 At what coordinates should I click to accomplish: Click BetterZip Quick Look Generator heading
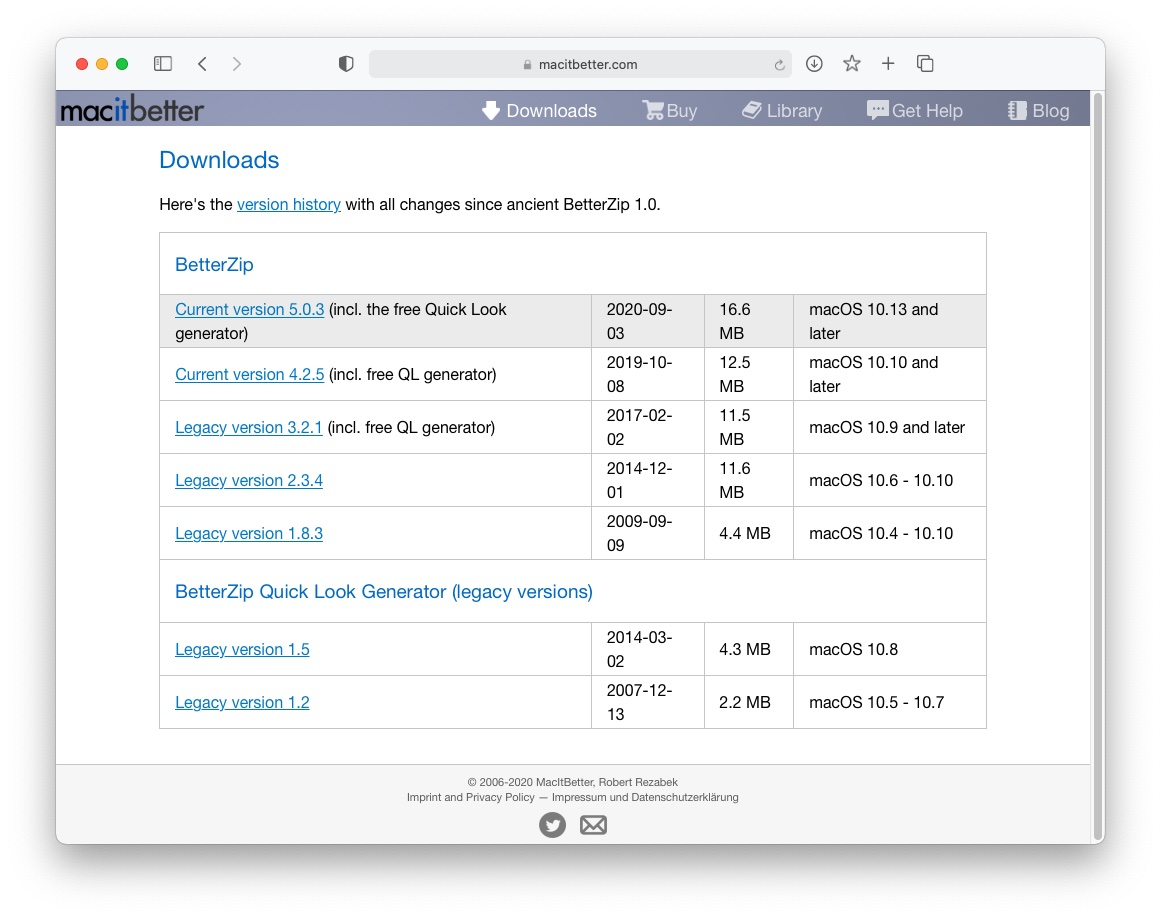click(384, 592)
